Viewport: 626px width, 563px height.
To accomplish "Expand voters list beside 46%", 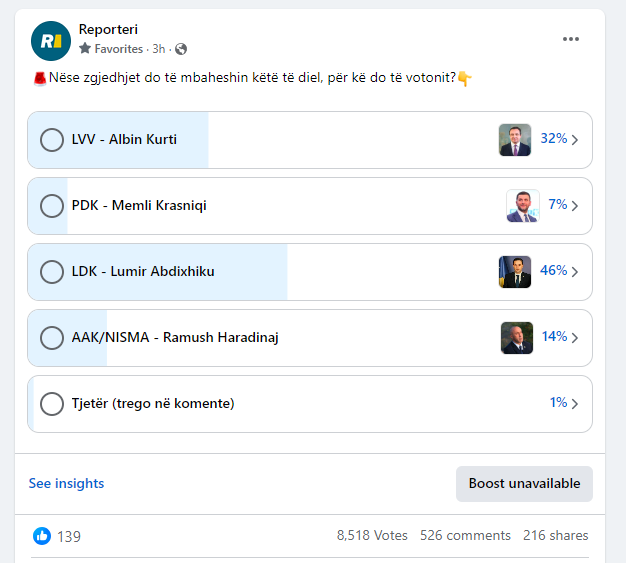I will (574, 272).
